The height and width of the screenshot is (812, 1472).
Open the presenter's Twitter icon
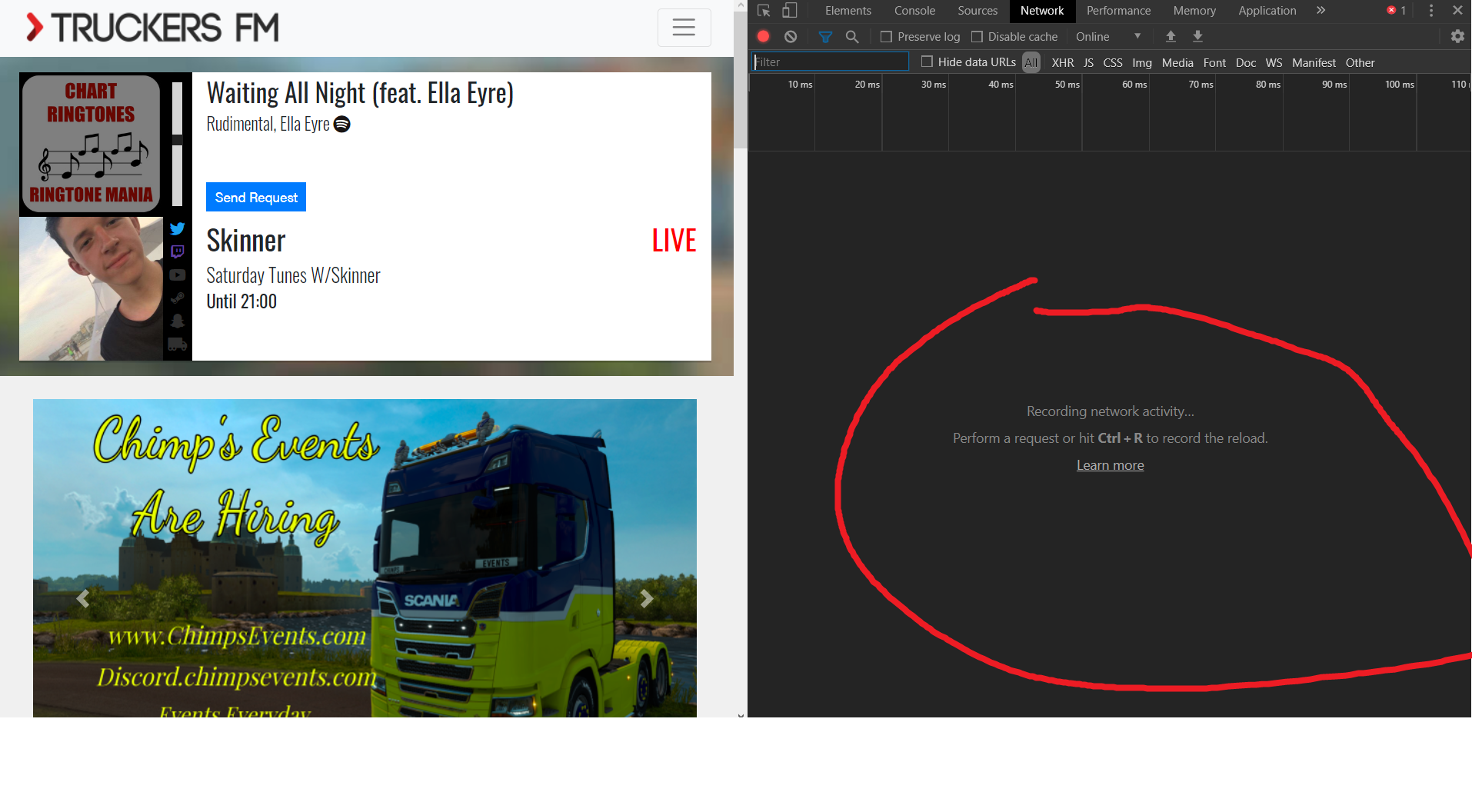[x=178, y=228]
